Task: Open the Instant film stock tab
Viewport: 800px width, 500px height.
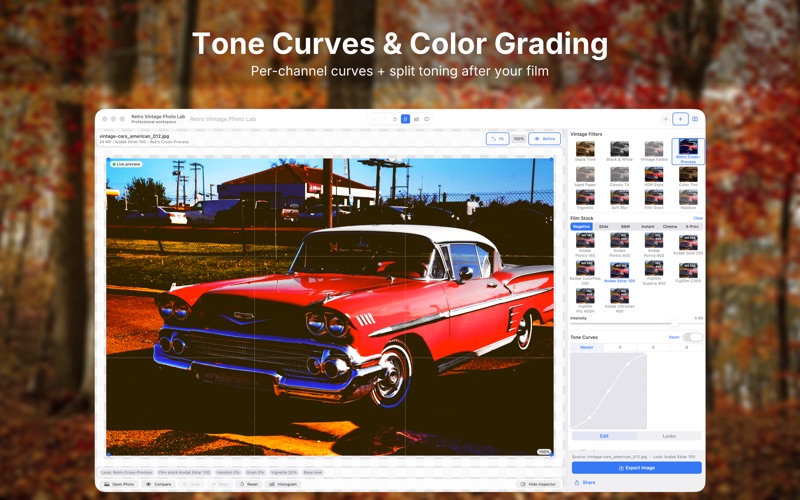Action: (647, 227)
